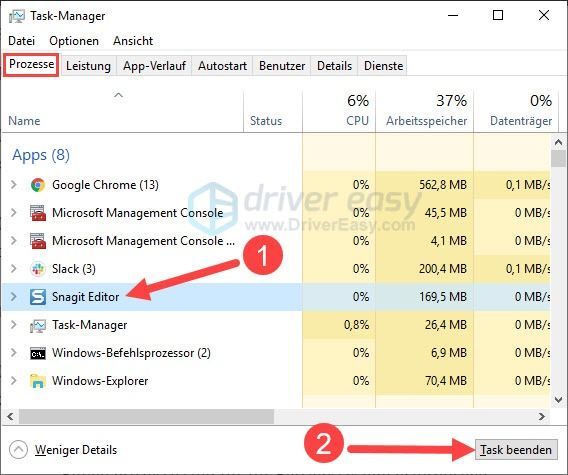This screenshot has width=568, height=475.
Task: Expand the Task-Manager process entry
Action: [14, 325]
